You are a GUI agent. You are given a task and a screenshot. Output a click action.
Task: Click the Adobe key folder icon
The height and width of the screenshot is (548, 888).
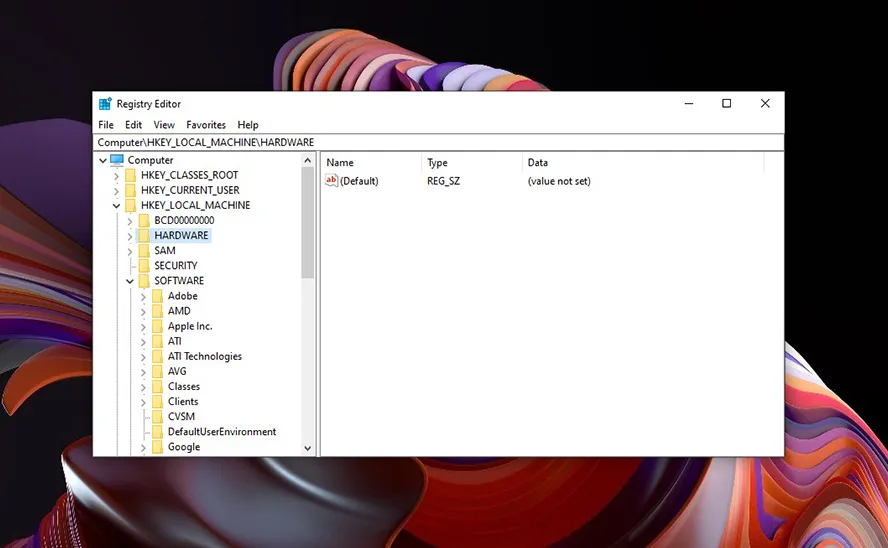click(x=157, y=296)
